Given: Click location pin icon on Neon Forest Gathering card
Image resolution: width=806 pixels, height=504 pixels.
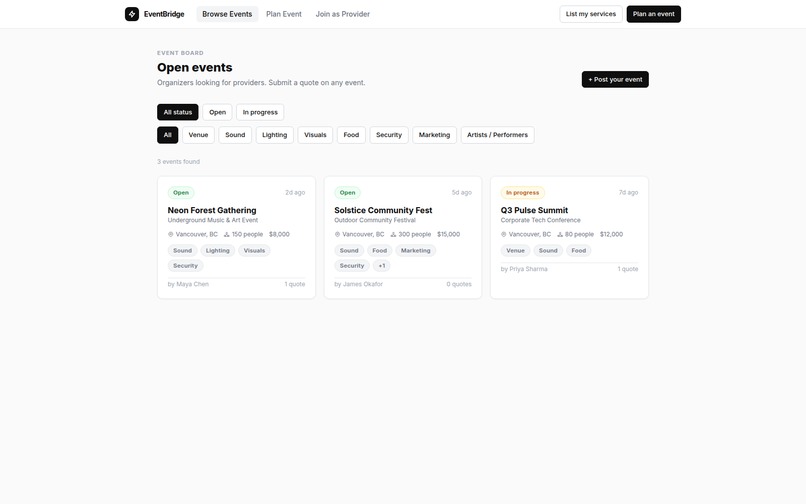Looking at the screenshot, I should [x=171, y=235].
